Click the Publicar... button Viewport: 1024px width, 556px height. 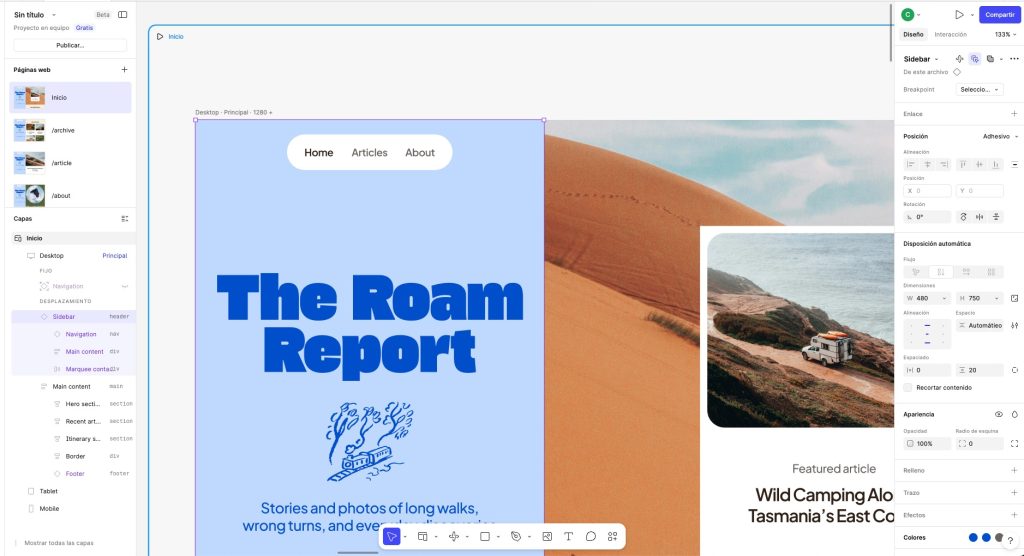pyautogui.click(x=70, y=45)
